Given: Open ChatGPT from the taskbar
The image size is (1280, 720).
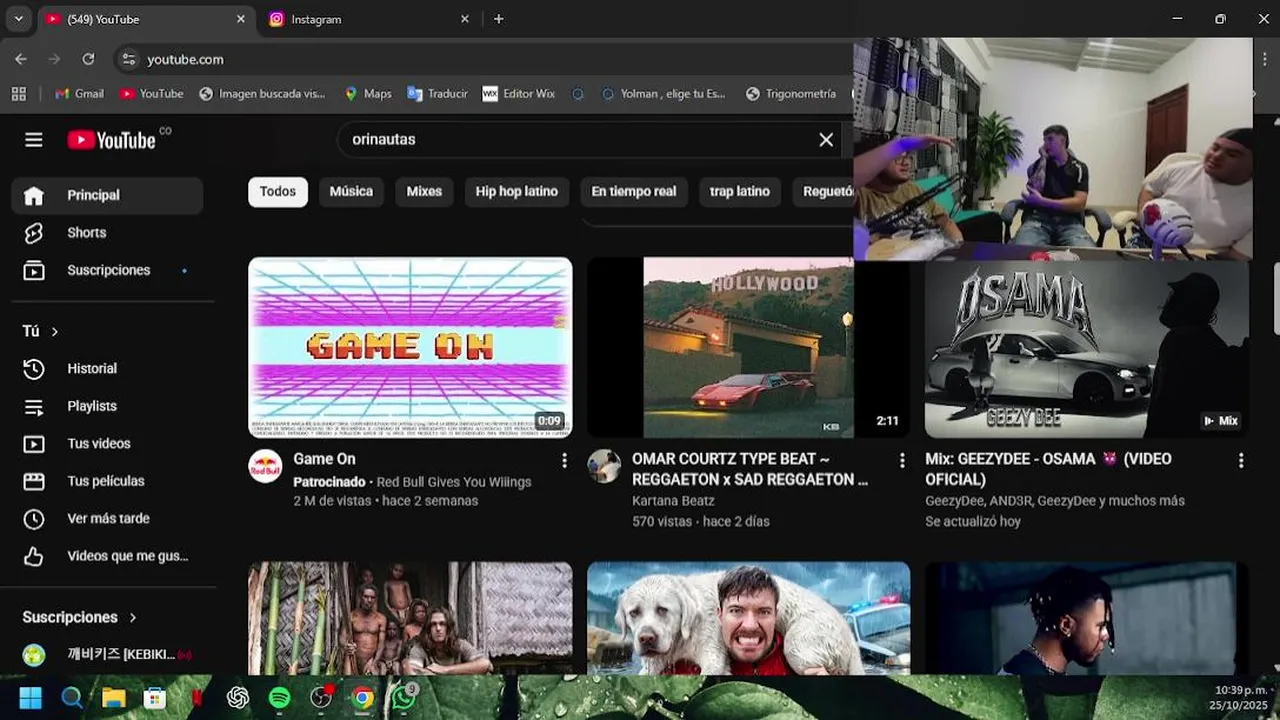Looking at the screenshot, I should pos(238,698).
